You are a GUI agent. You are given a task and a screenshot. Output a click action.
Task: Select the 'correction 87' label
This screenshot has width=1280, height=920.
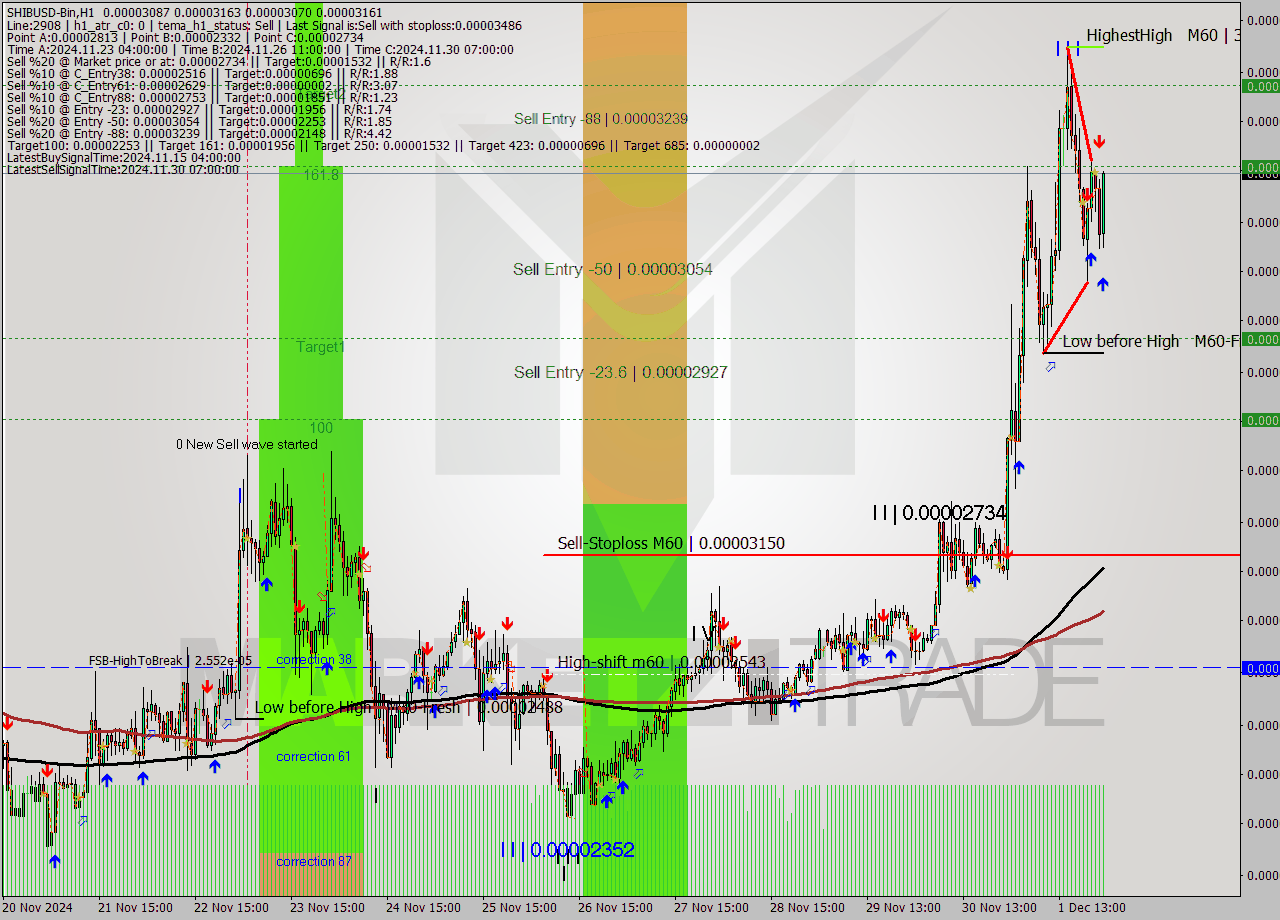[314, 861]
